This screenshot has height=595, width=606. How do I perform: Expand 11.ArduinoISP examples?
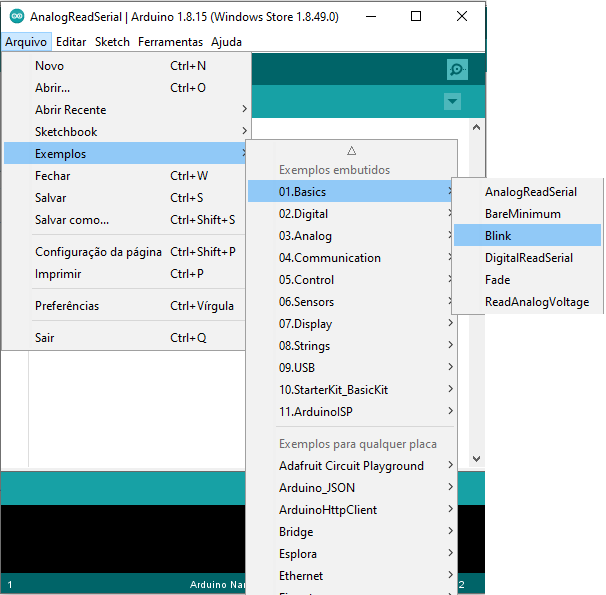pyautogui.click(x=351, y=411)
